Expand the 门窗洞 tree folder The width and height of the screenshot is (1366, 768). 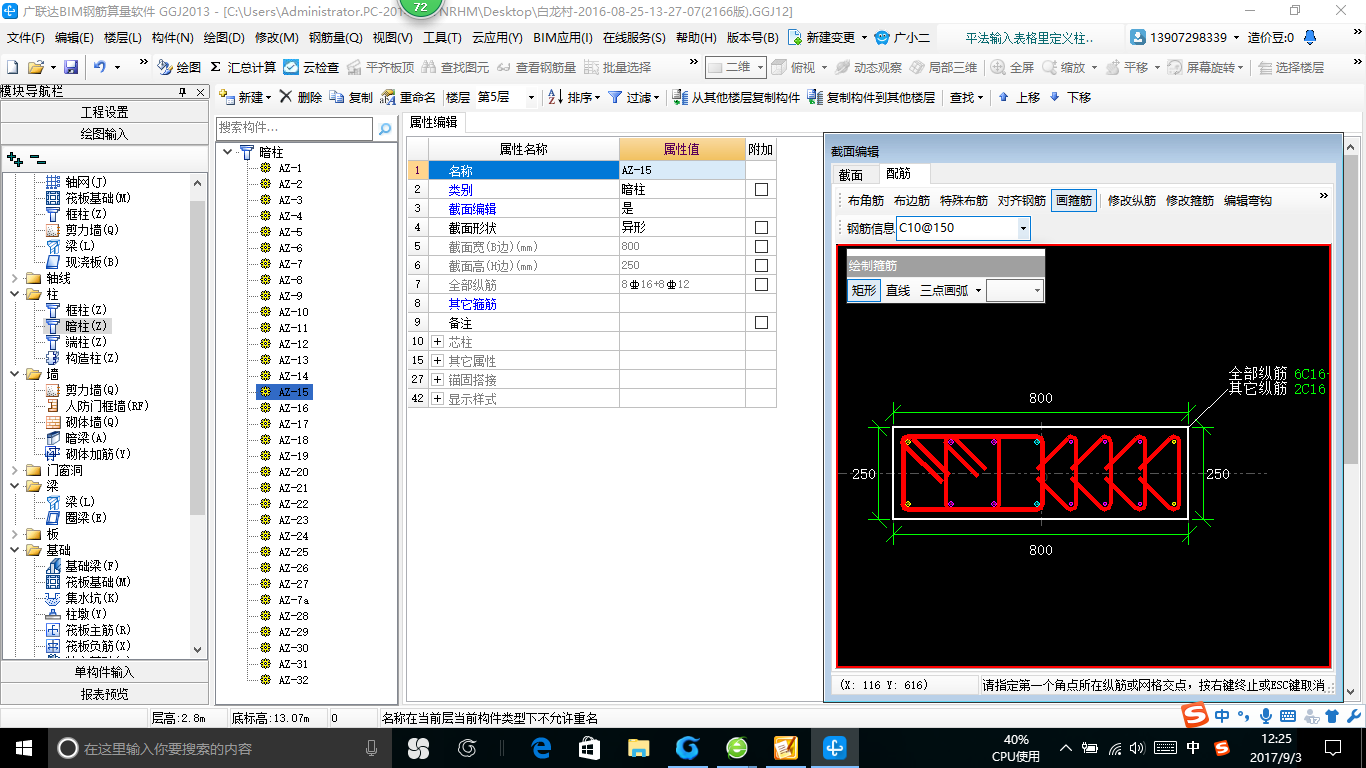tap(14, 470)
